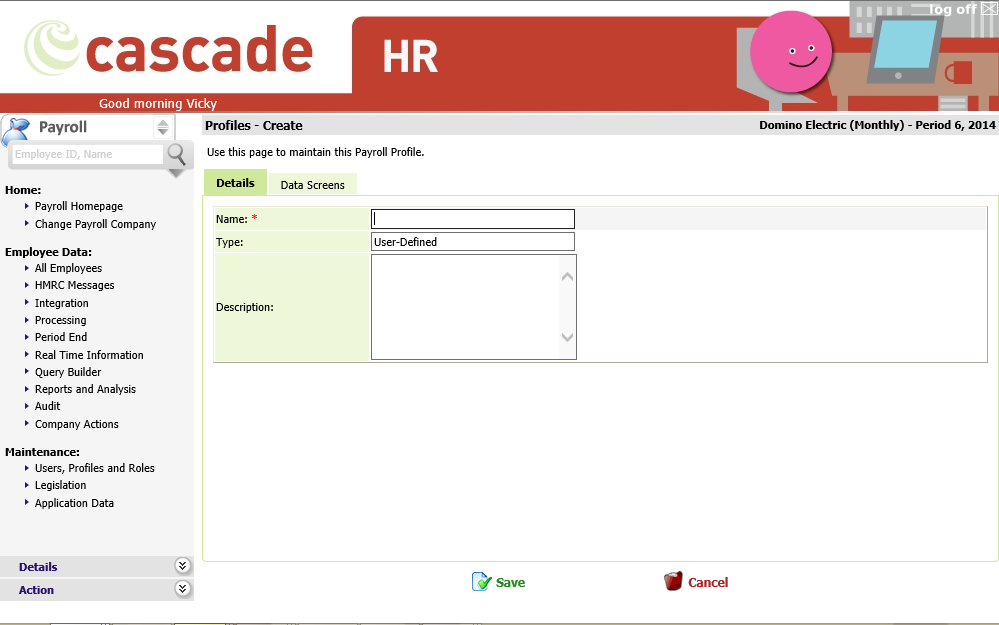Open Real Time Information

[89, 355]
